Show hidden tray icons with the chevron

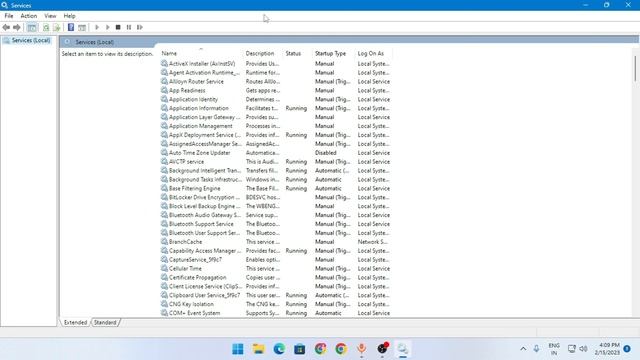[x=523, y=349]
